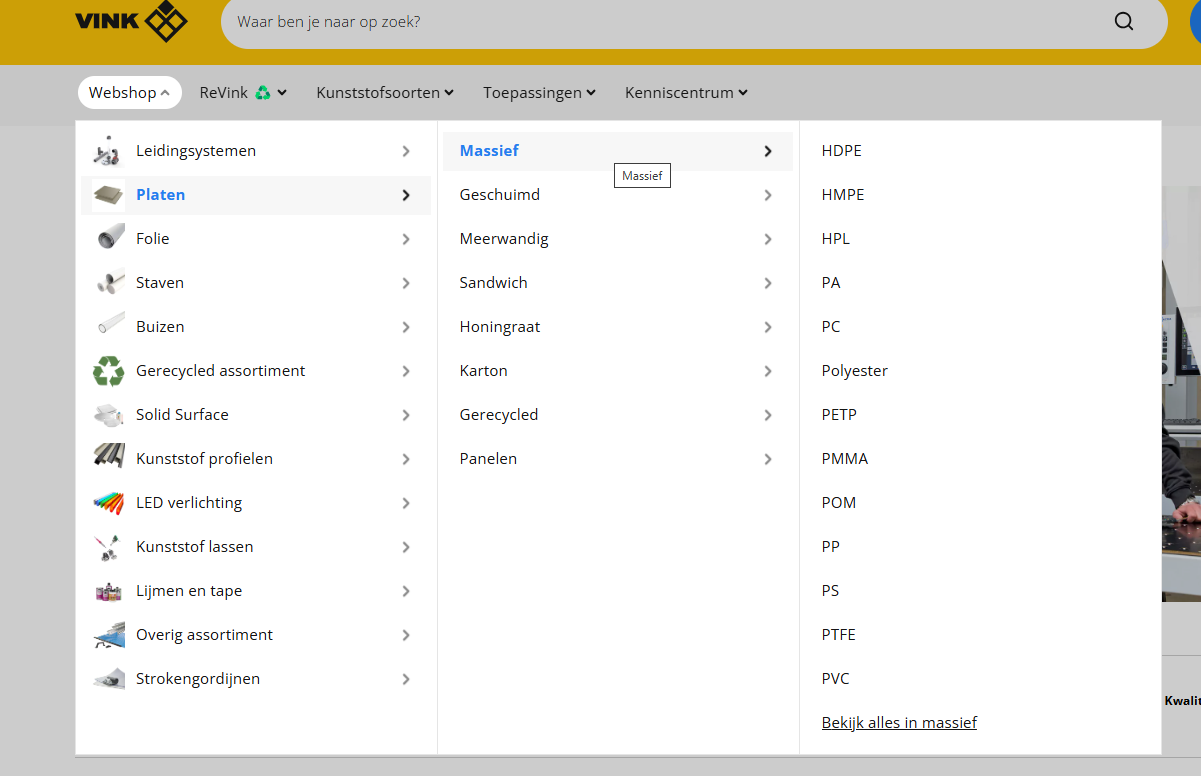Screen dimensions: 1201x776
Task: Click the Bekijk alles in massief link
Action: tap(899, 723)
